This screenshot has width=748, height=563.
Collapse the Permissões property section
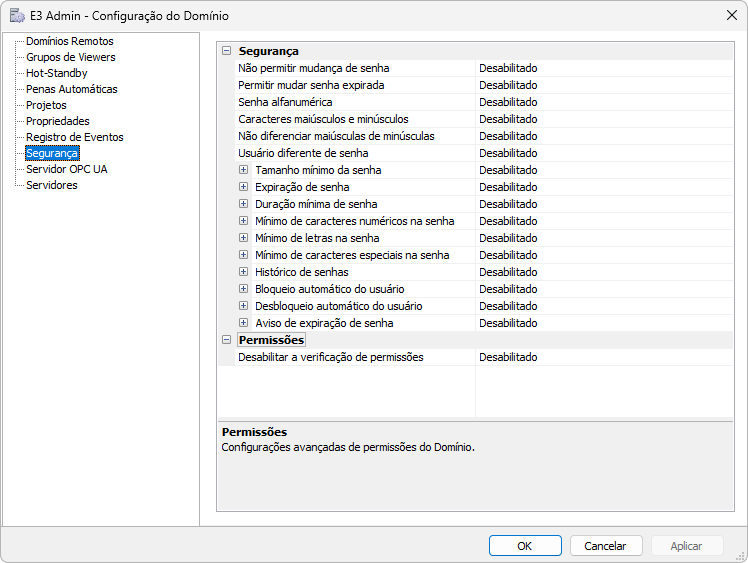226,340
